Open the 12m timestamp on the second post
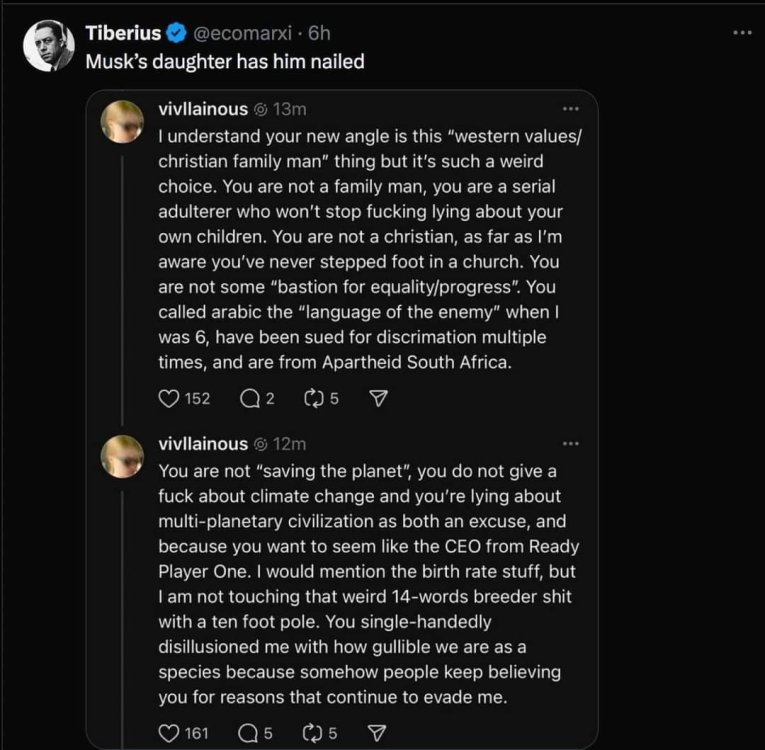The height and width of the screenshot is (750, 765). [x=290, y=444]
